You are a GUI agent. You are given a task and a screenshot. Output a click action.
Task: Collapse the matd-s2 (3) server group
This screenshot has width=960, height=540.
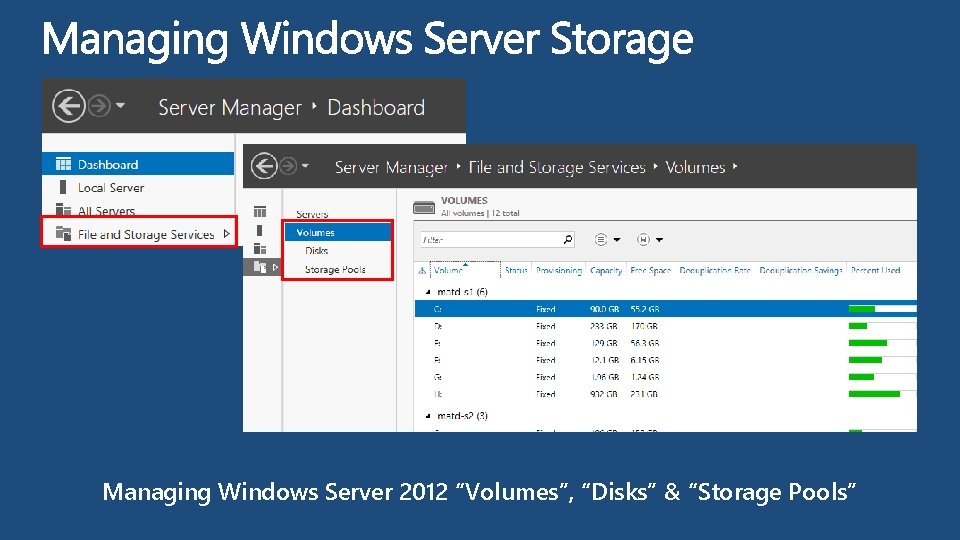(428, 416)
